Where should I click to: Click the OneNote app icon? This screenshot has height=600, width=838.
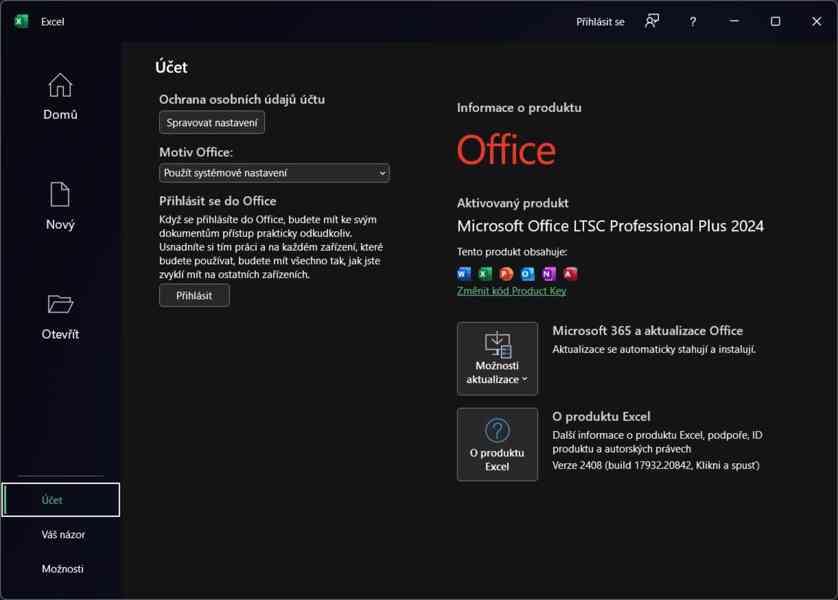coord(549,274)
